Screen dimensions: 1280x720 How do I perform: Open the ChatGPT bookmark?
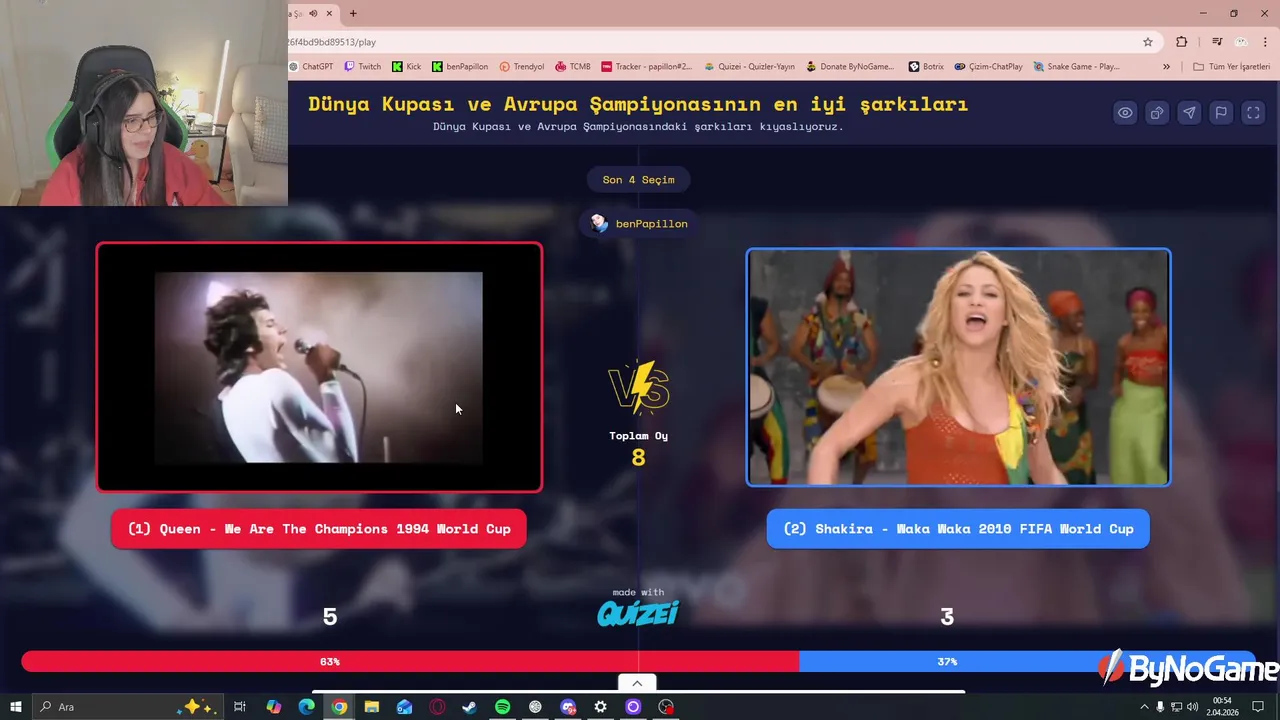tap(311, 67)
